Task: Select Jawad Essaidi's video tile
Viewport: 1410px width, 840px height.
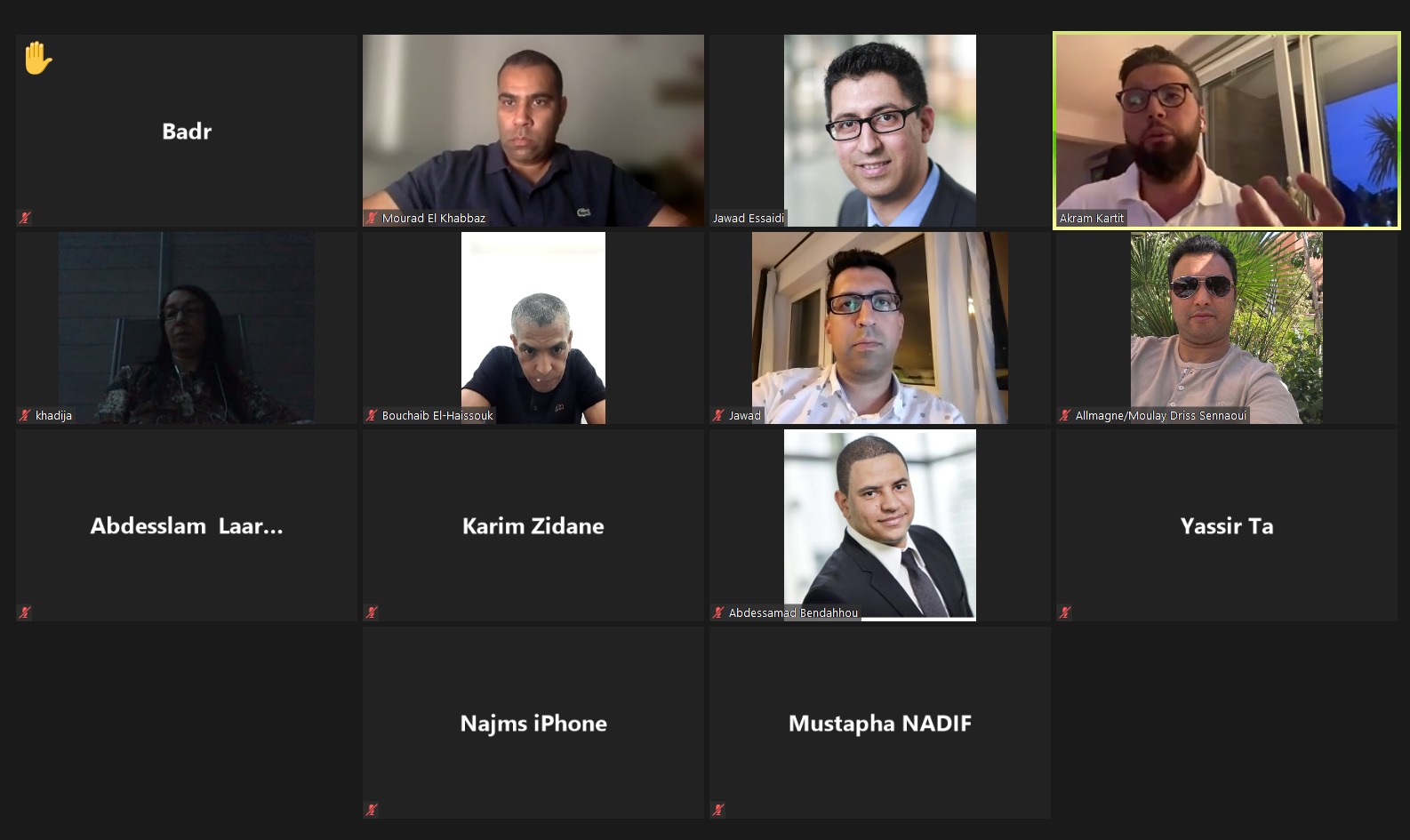Action: 880,131
